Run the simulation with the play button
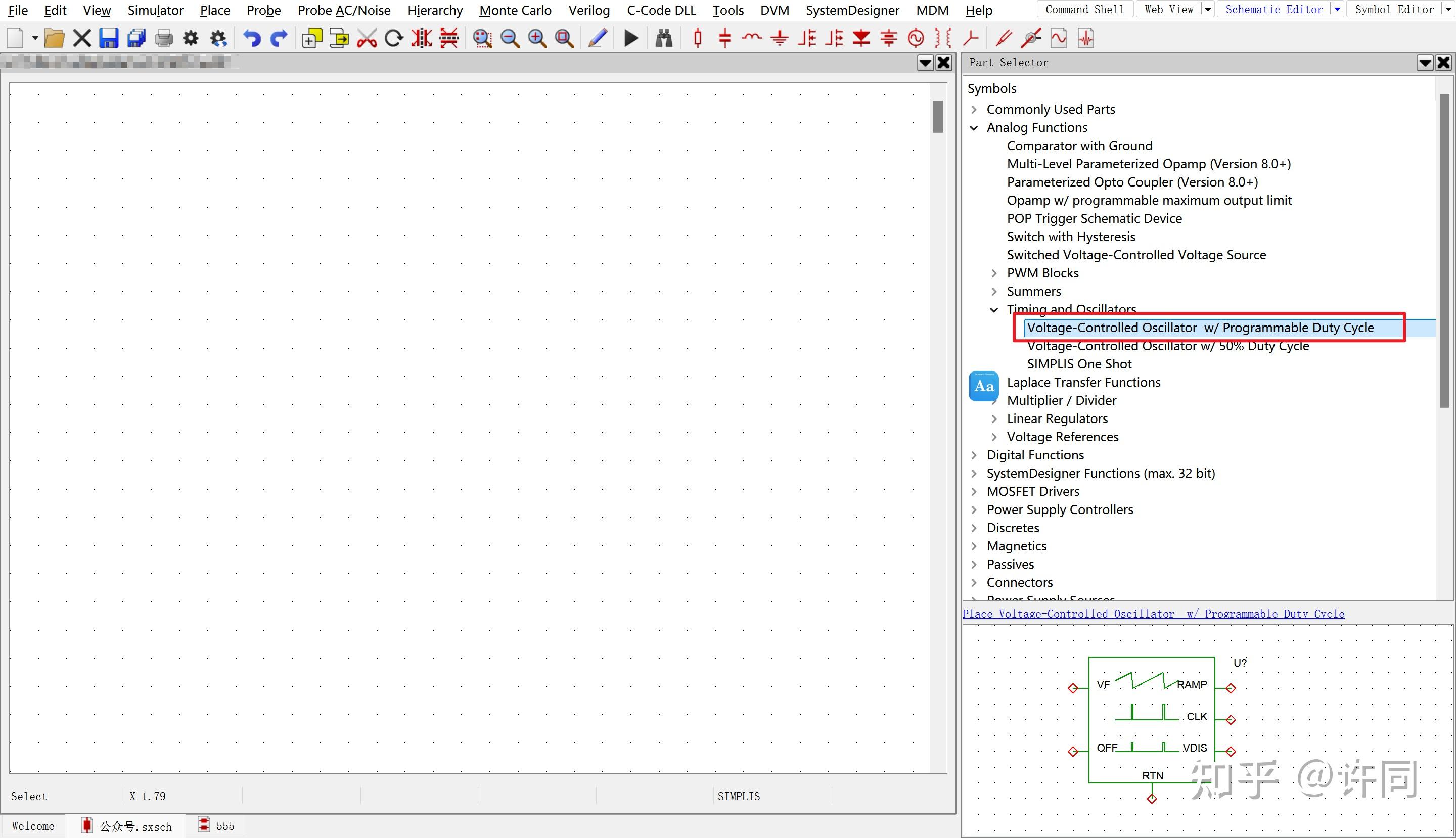This screenshot has width=1456, height=838. (631, 38)
